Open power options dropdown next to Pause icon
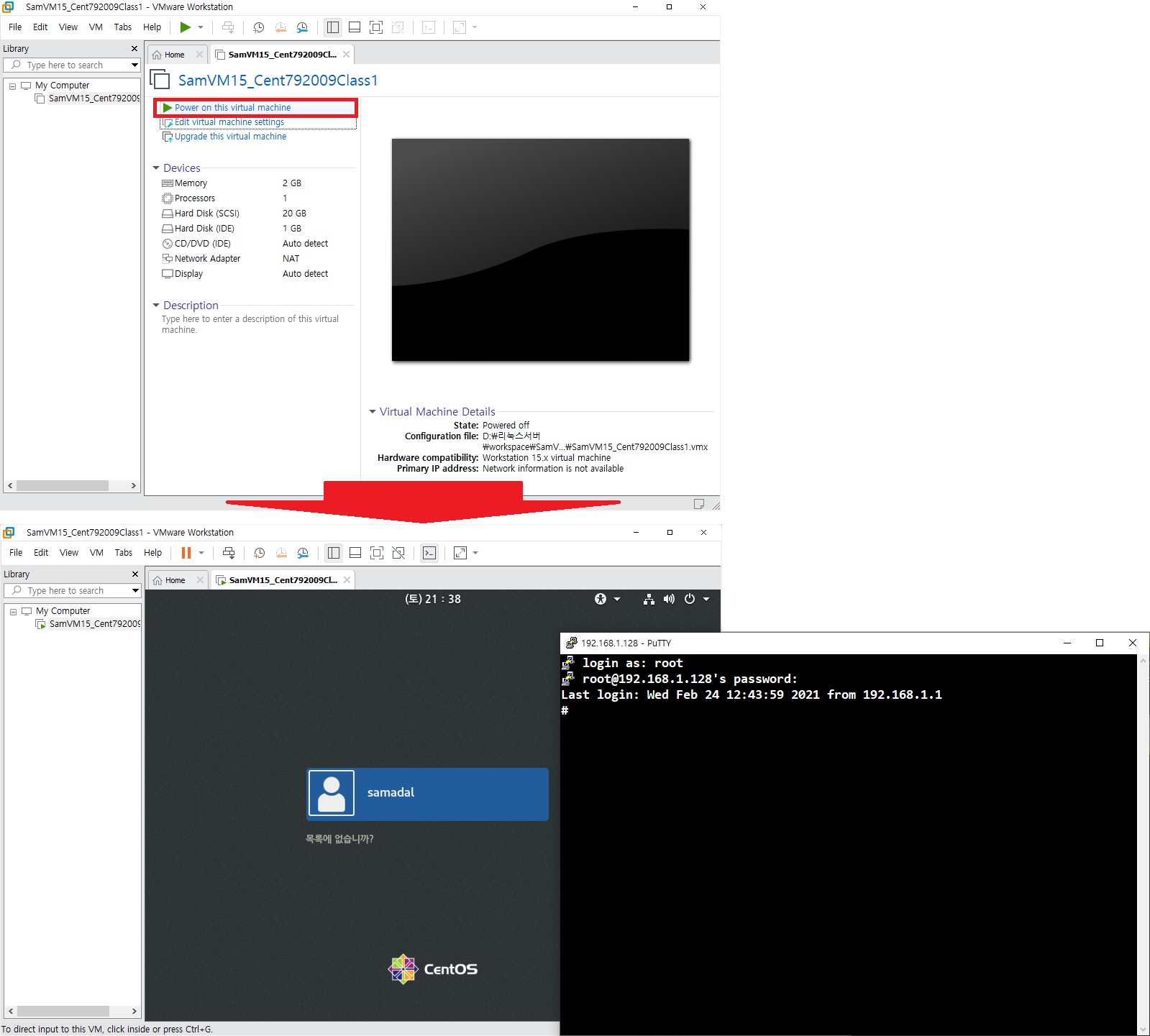Screen dimensions: 1150x1036 [201, 553]
